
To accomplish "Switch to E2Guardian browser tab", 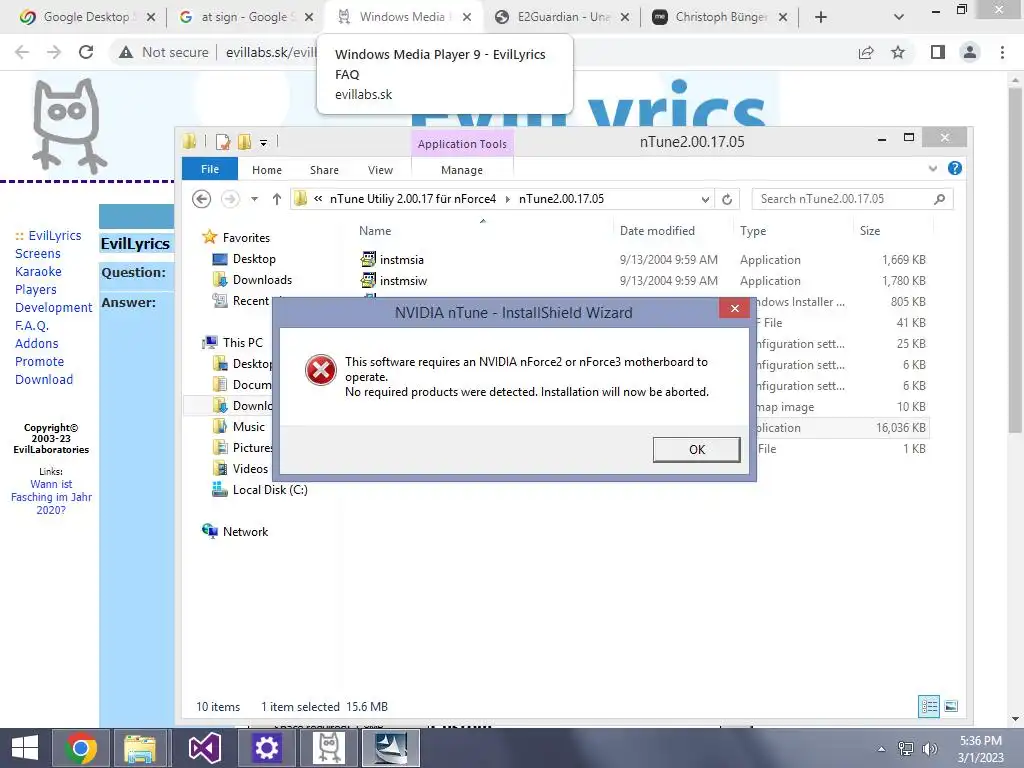I will tap(562, 17).
